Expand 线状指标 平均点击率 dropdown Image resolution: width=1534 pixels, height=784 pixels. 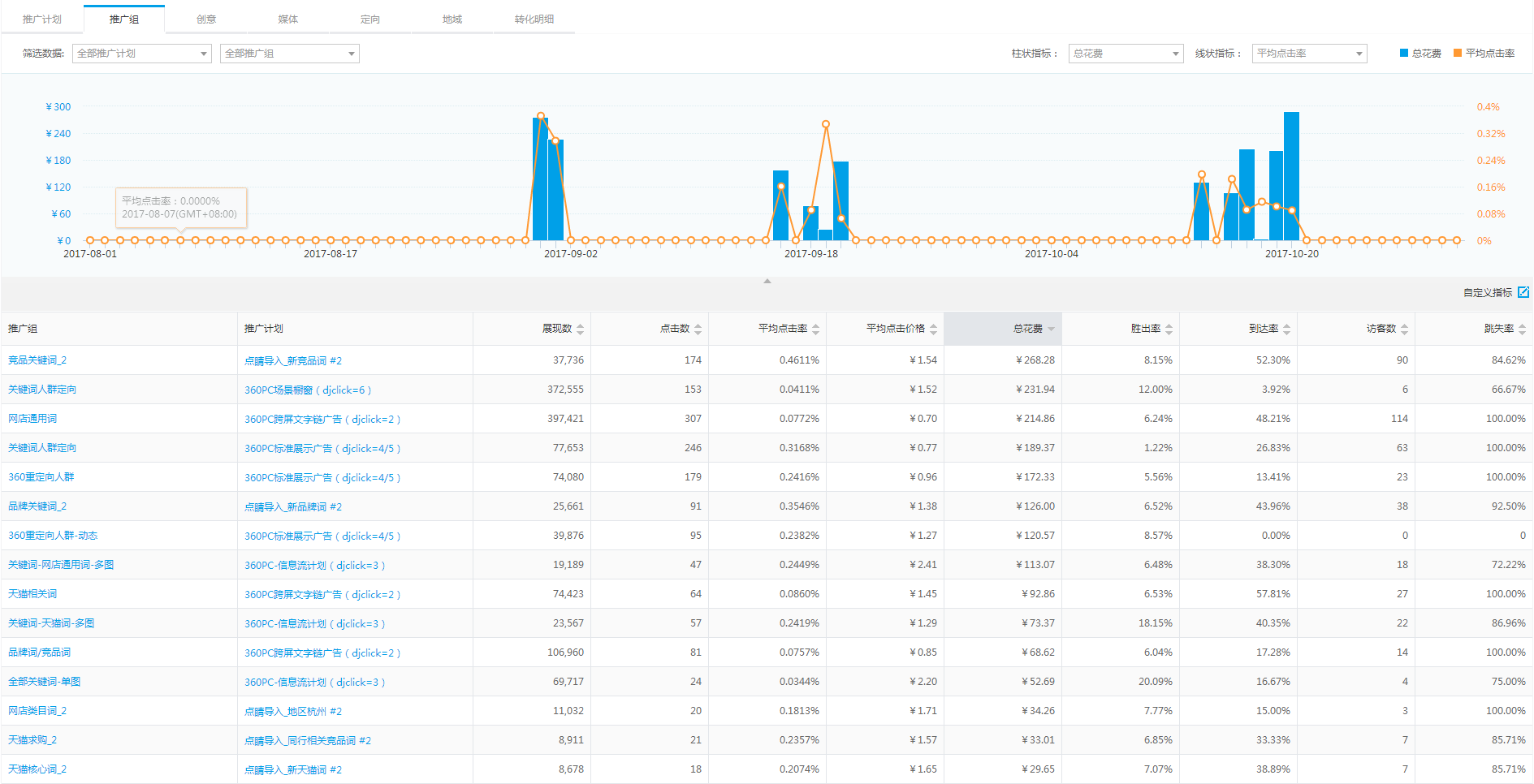coord(1309,54)
